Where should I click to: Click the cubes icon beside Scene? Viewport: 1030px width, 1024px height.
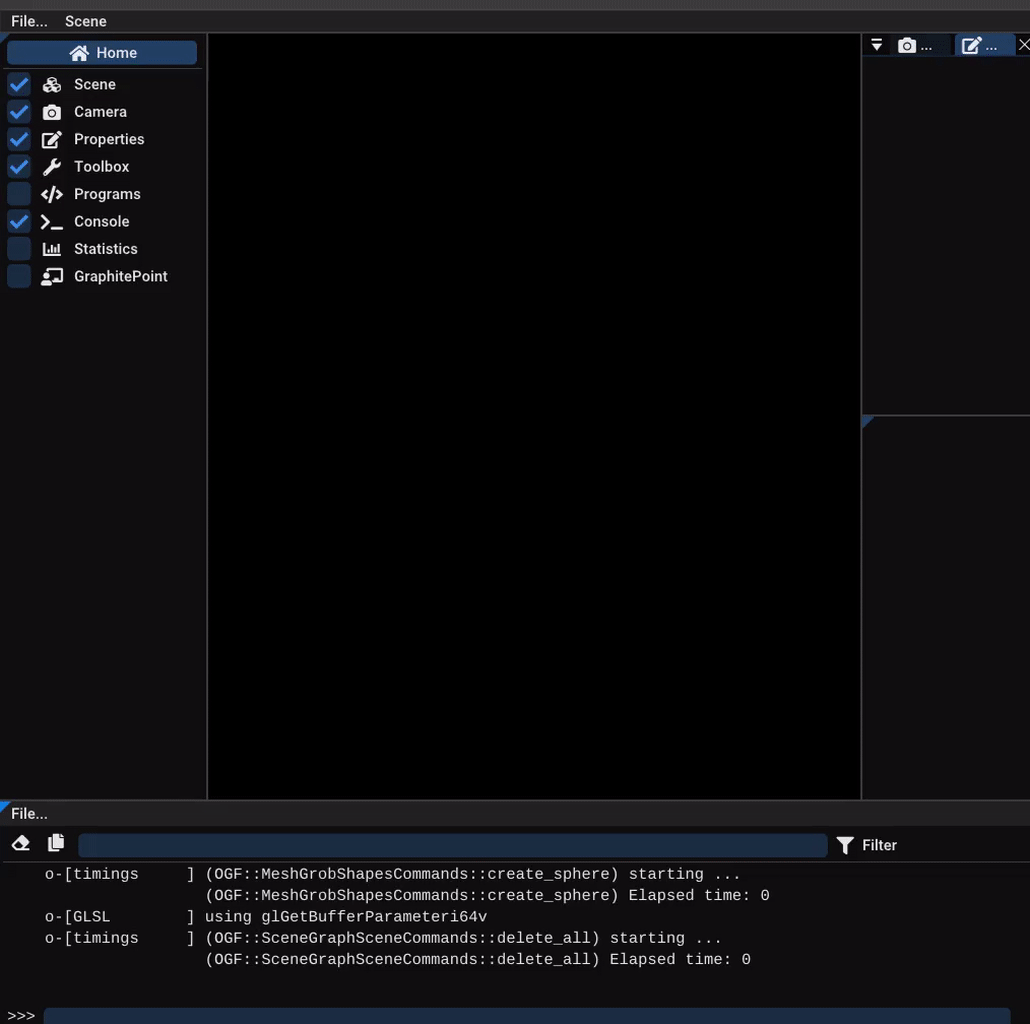coord(52,85)
